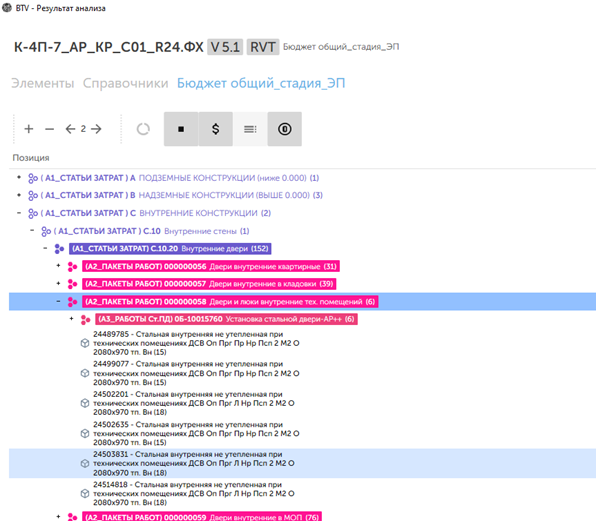Select Двери и люки внутренние тех. помещений label
The height and width of the screenshot is (521, 596).
click(x=230, y=302)
